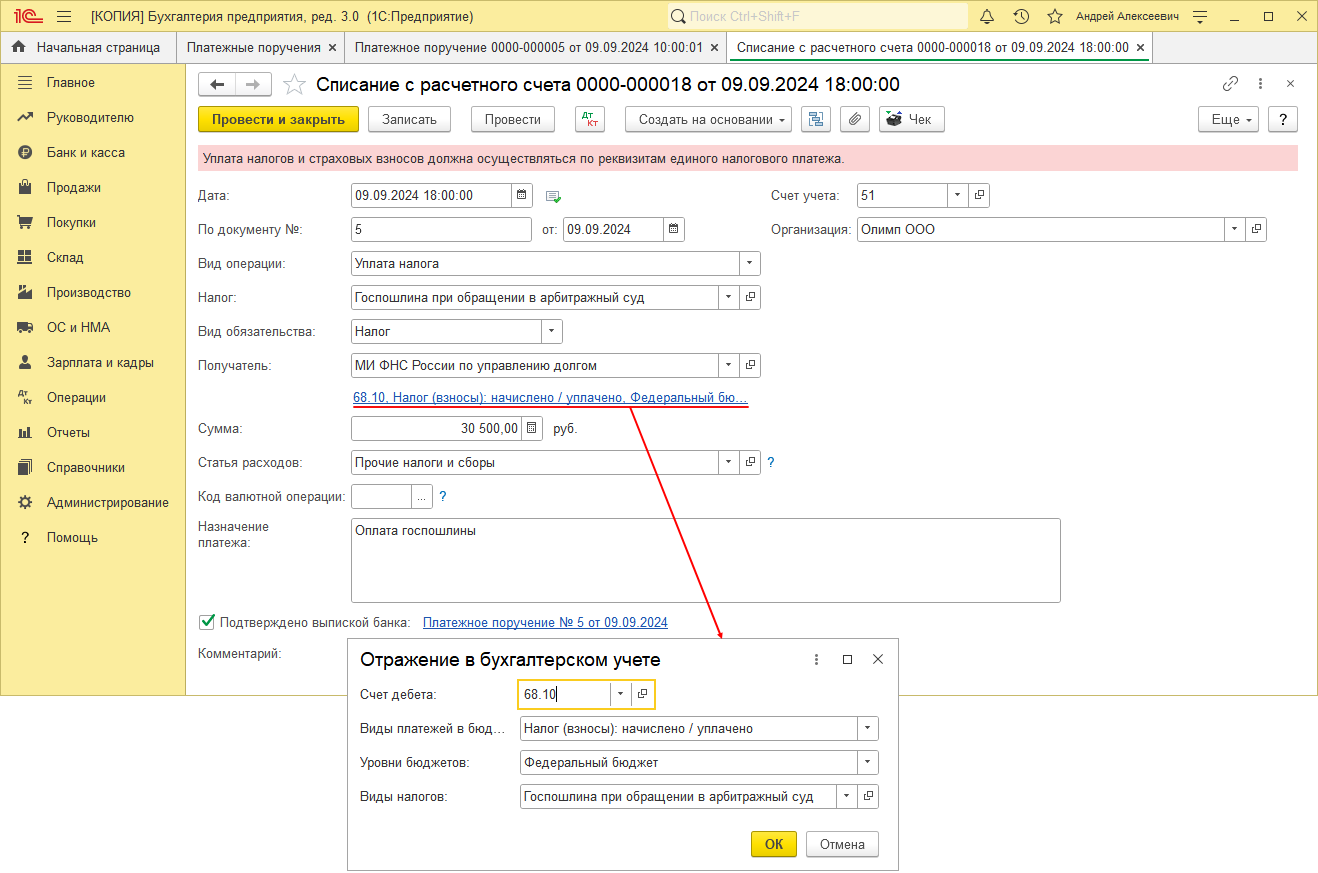1318x873 pixels.
Task: Open the history clock icon
Action: coord(1021,16)
